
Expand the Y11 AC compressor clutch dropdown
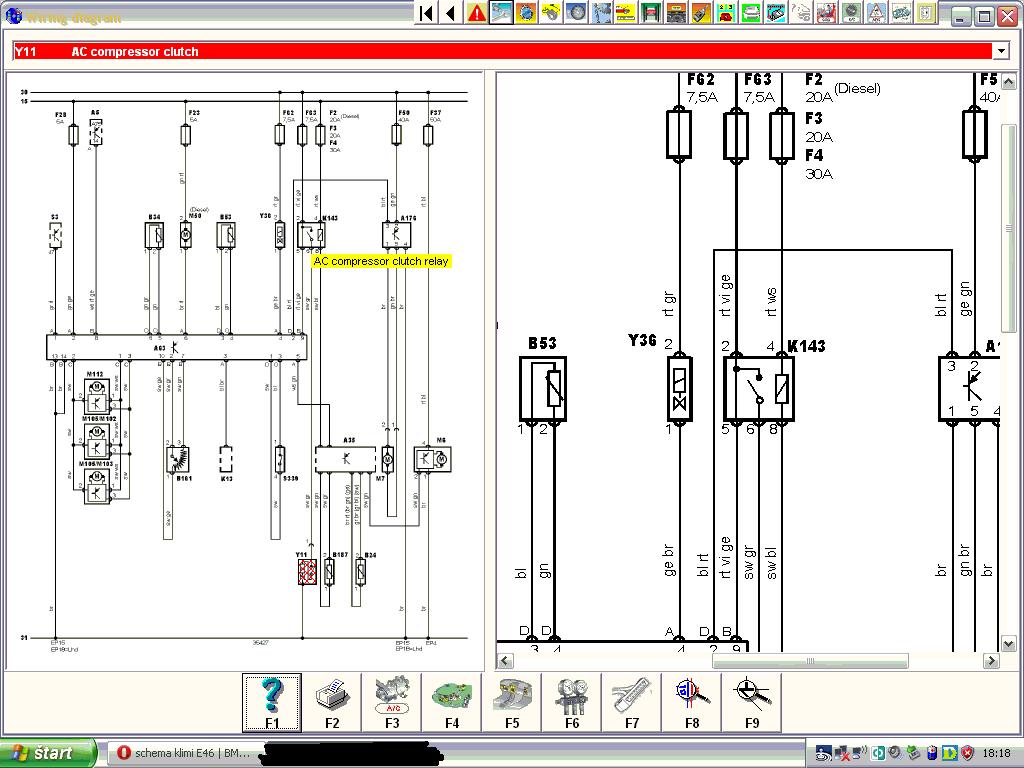1001,51
